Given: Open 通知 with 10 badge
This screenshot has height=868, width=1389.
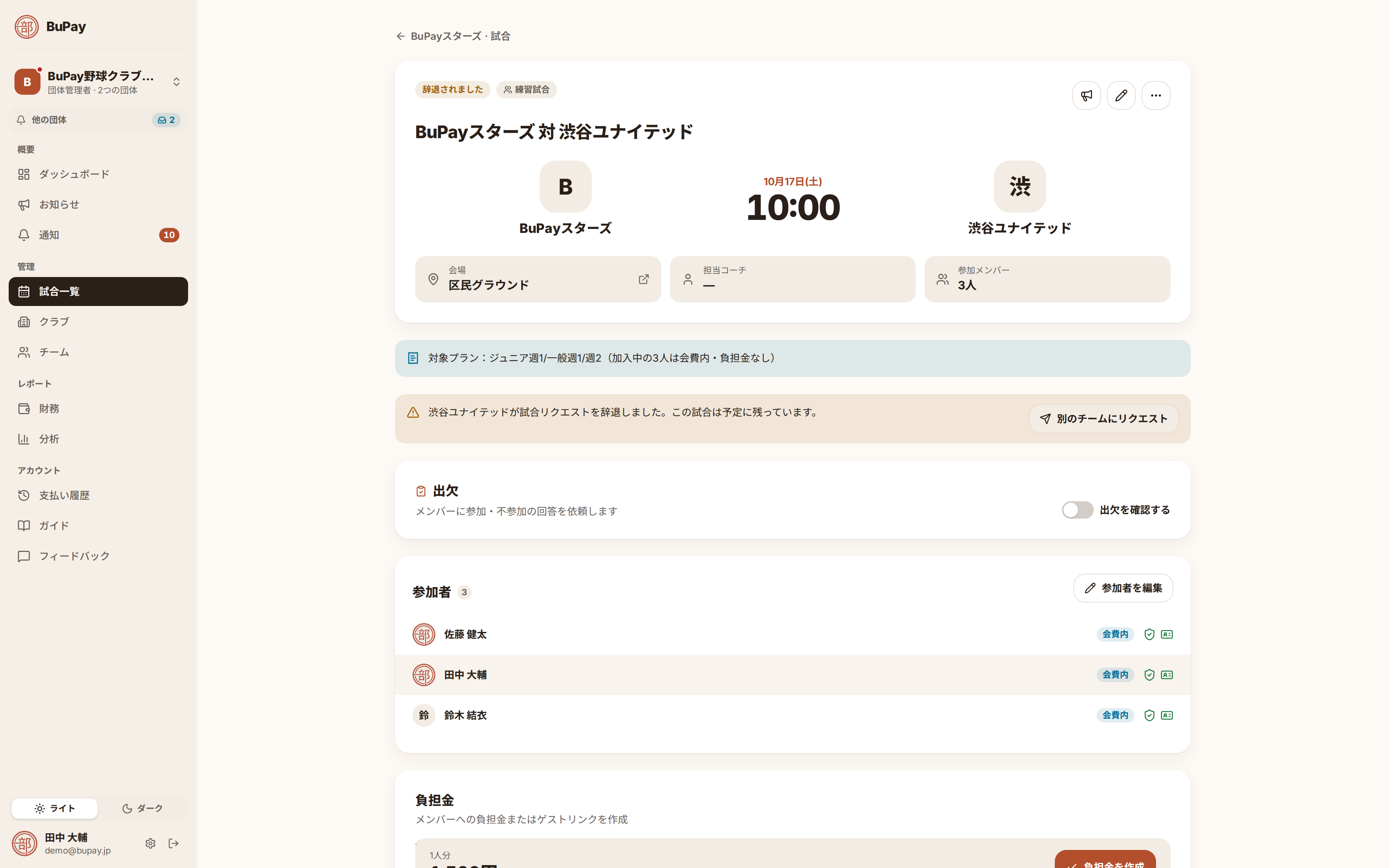Looking at the screenshot, I should [98, 235].
